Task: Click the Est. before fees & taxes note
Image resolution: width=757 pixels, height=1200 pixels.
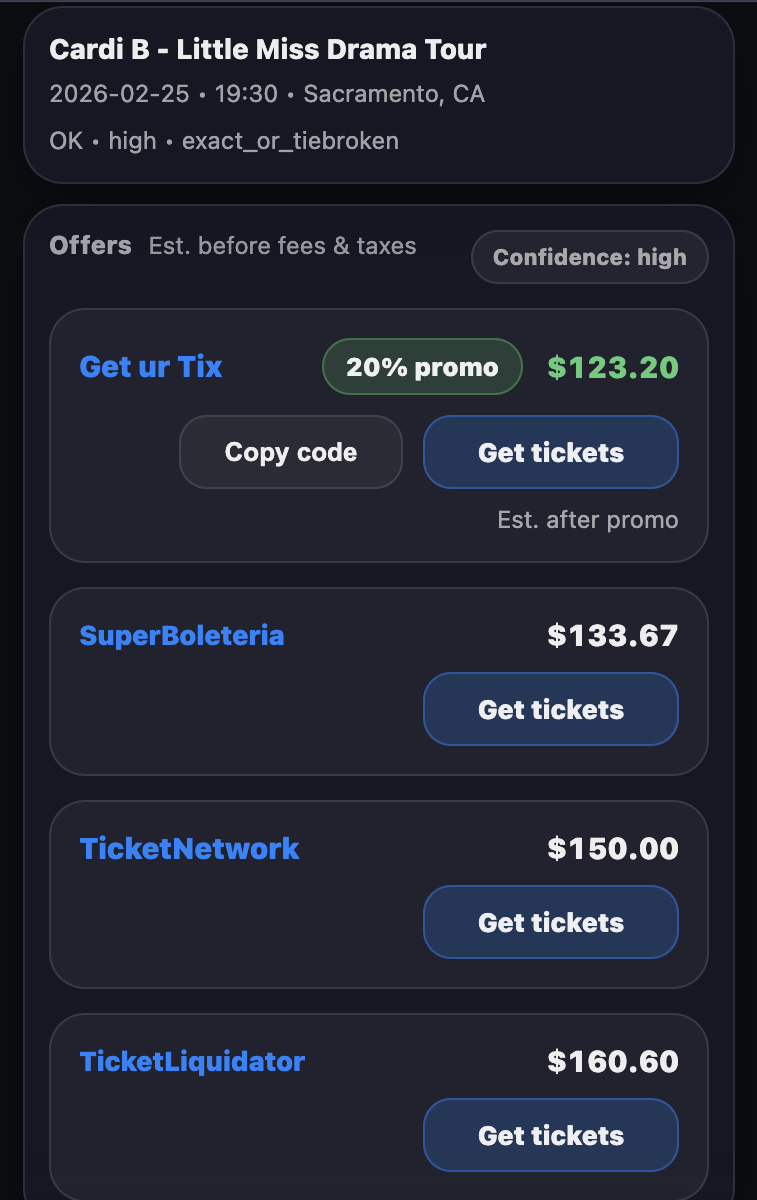Action: [x=281, y=246]
